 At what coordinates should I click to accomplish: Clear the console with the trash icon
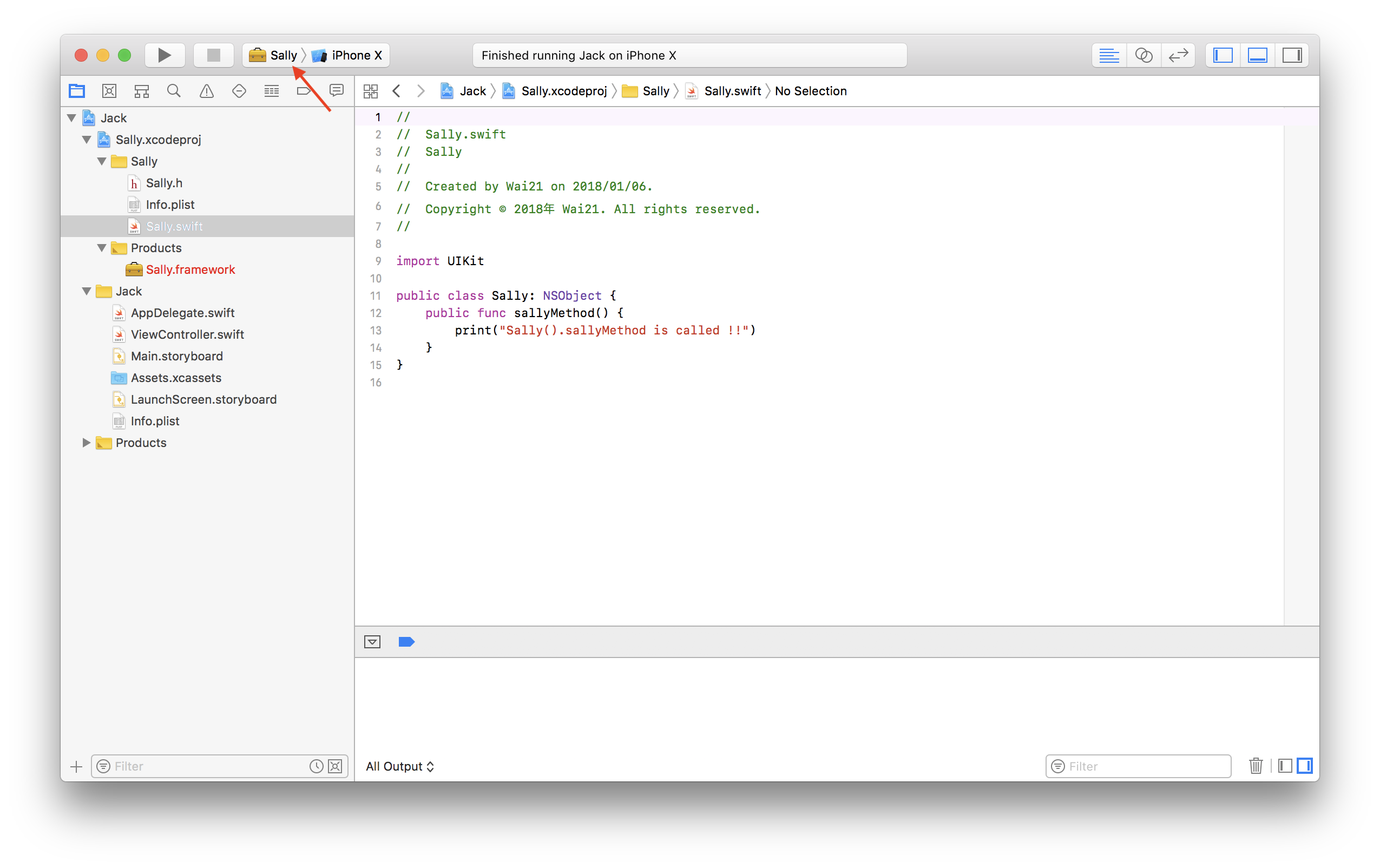[x=1256, y=766]
